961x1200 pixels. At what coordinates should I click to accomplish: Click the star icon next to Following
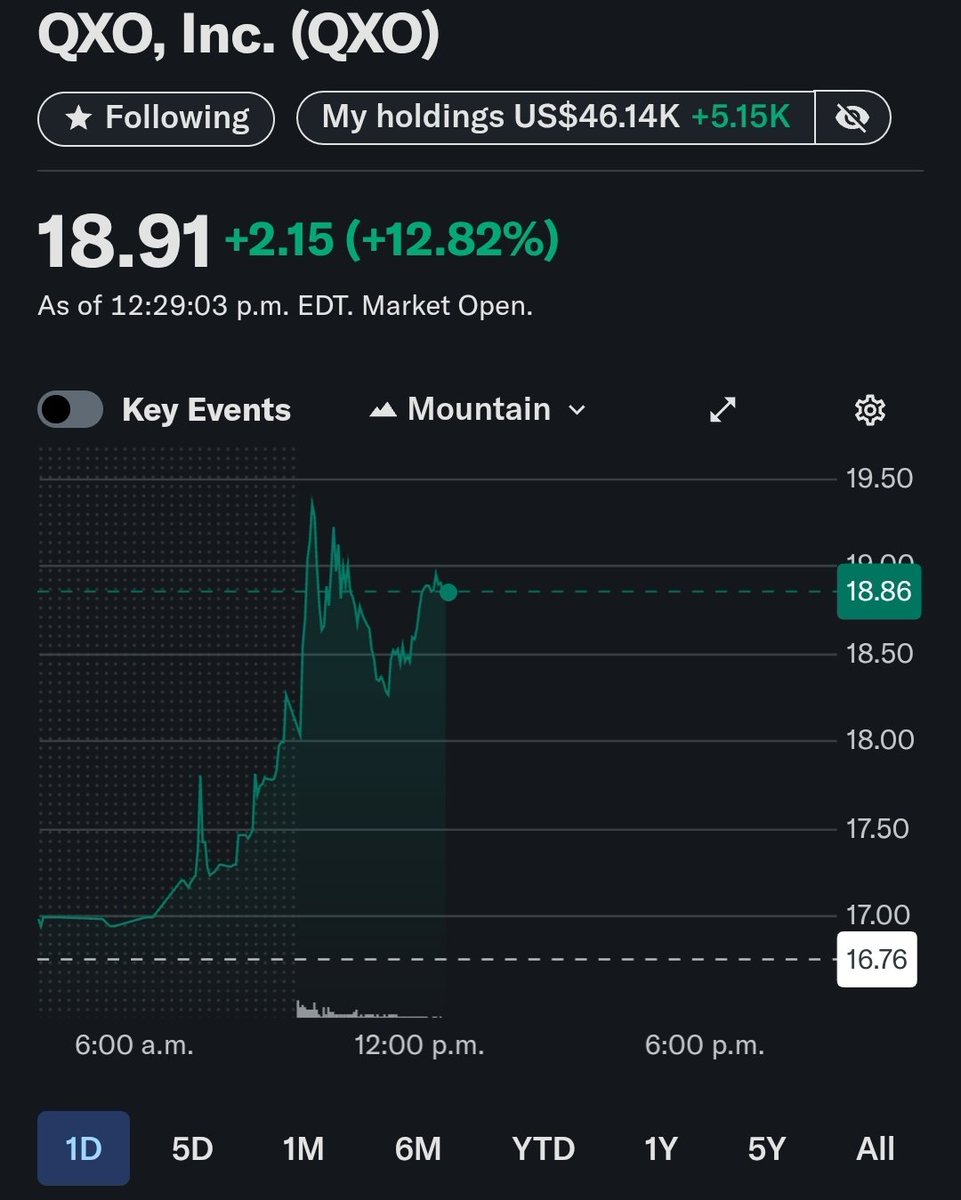click(77, 116)
